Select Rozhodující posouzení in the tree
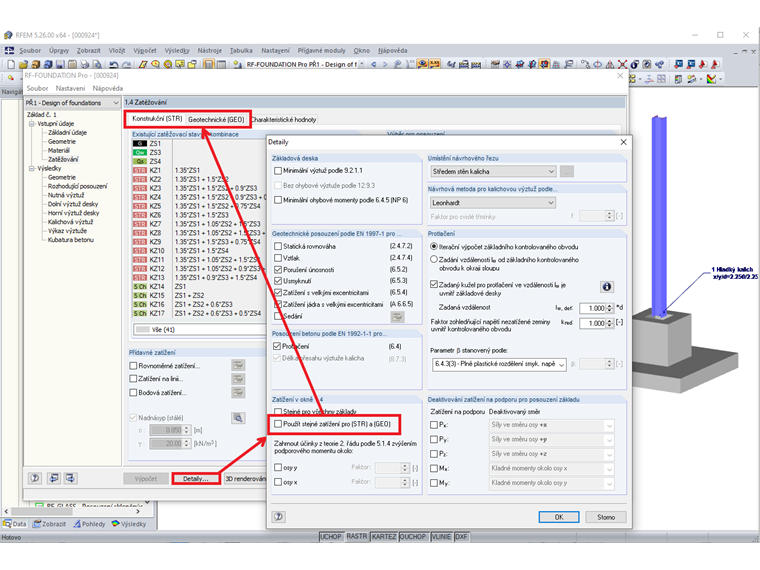 tap(78, 186)
